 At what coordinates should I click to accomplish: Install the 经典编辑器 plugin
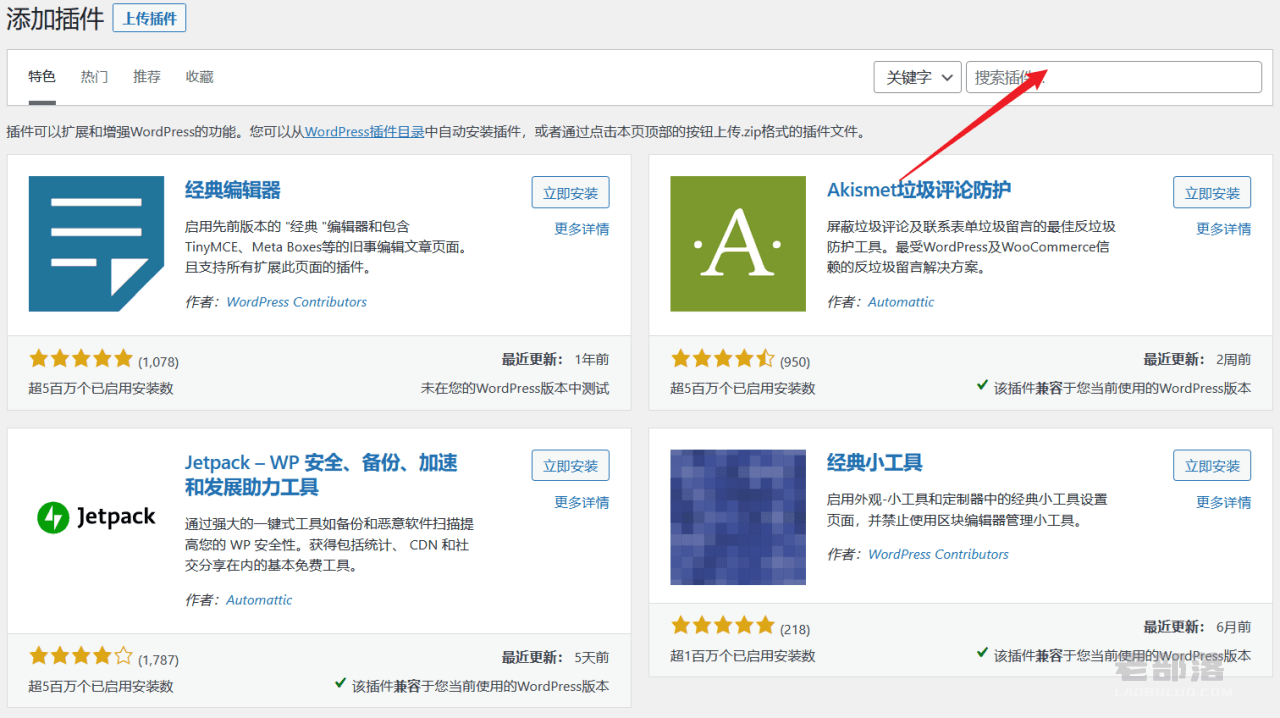(x=570, y=193)
